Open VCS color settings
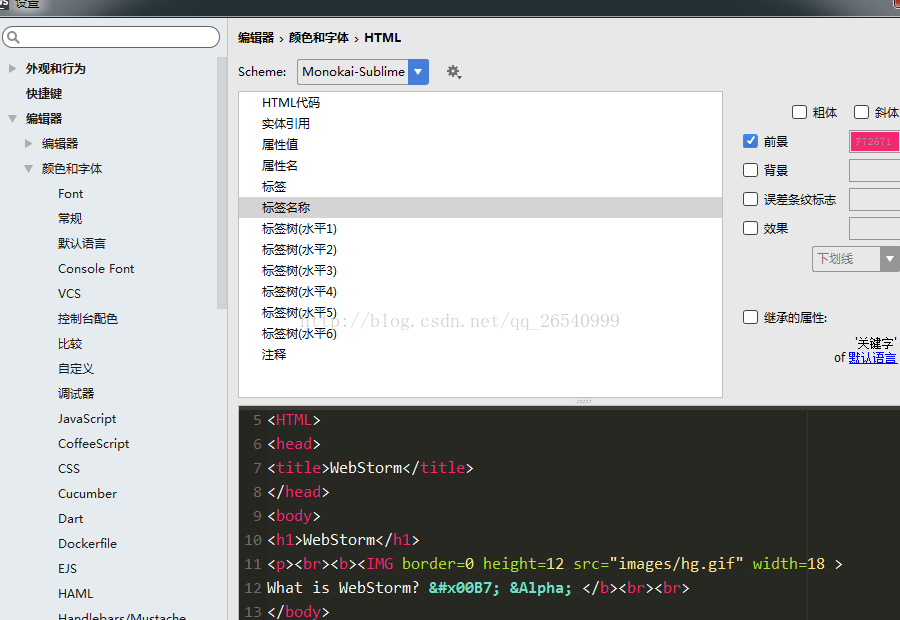The height and width of the screenshot is (620, 900). (69, 294)
